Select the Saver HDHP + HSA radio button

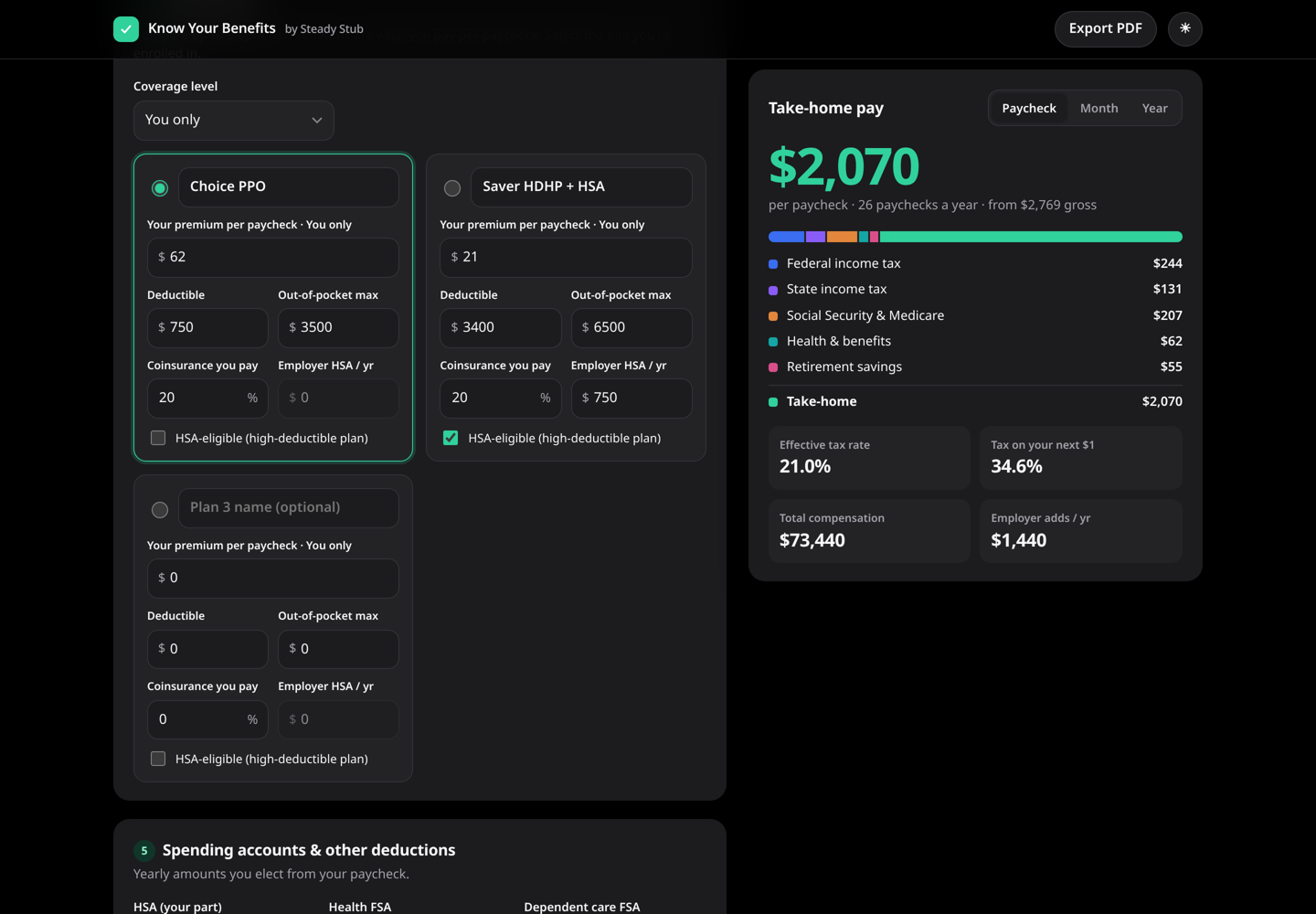click(x=452, y=188)
